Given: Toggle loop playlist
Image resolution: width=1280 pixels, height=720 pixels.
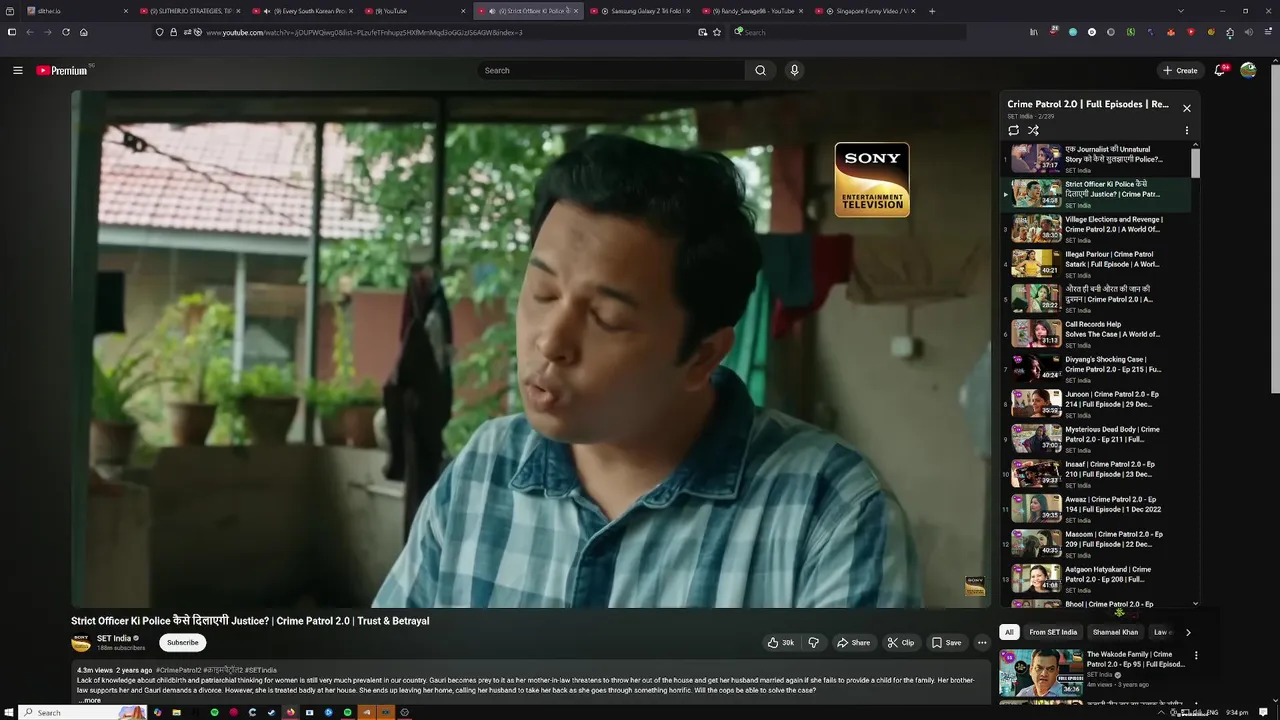Looking at the screenshot, I should (1013, 130).
